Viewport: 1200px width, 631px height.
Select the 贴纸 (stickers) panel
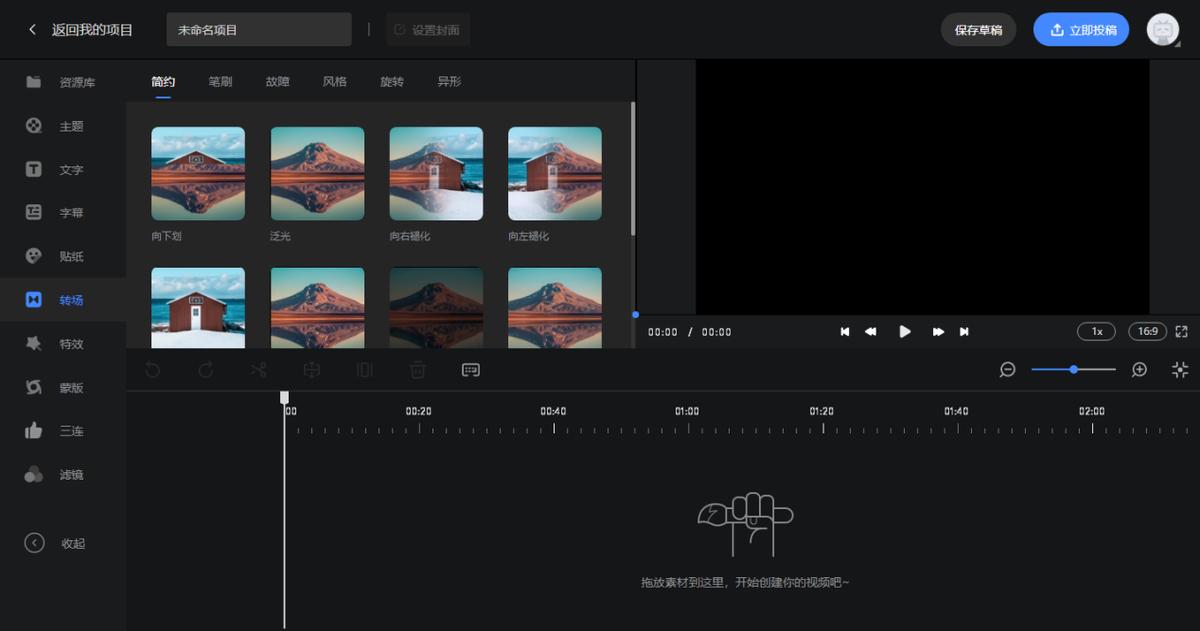[x=63, y=256]
